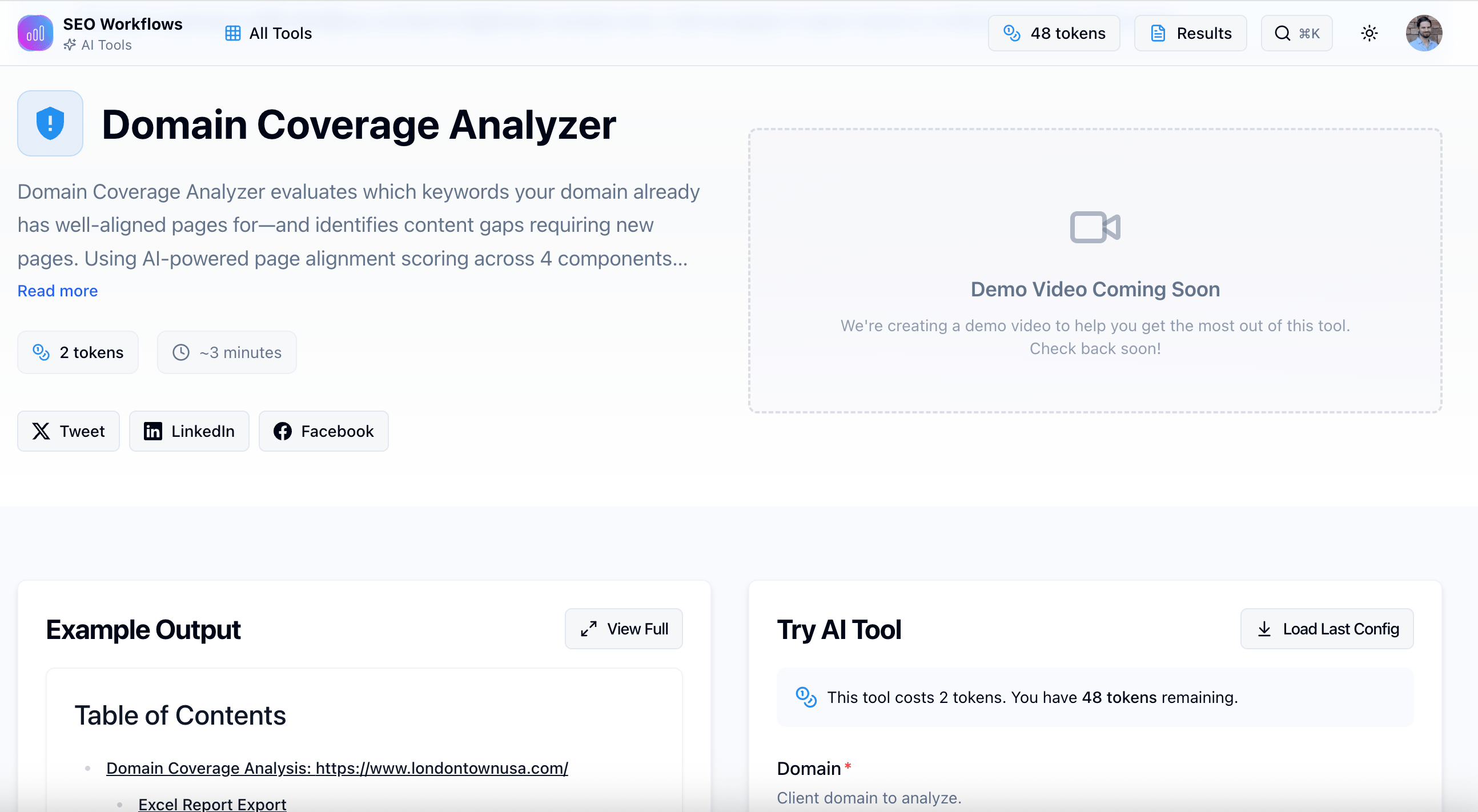Viewport: 1478px width, 812px height.
Task: Click the SEO Workflows logo icon
Action: 35,33
